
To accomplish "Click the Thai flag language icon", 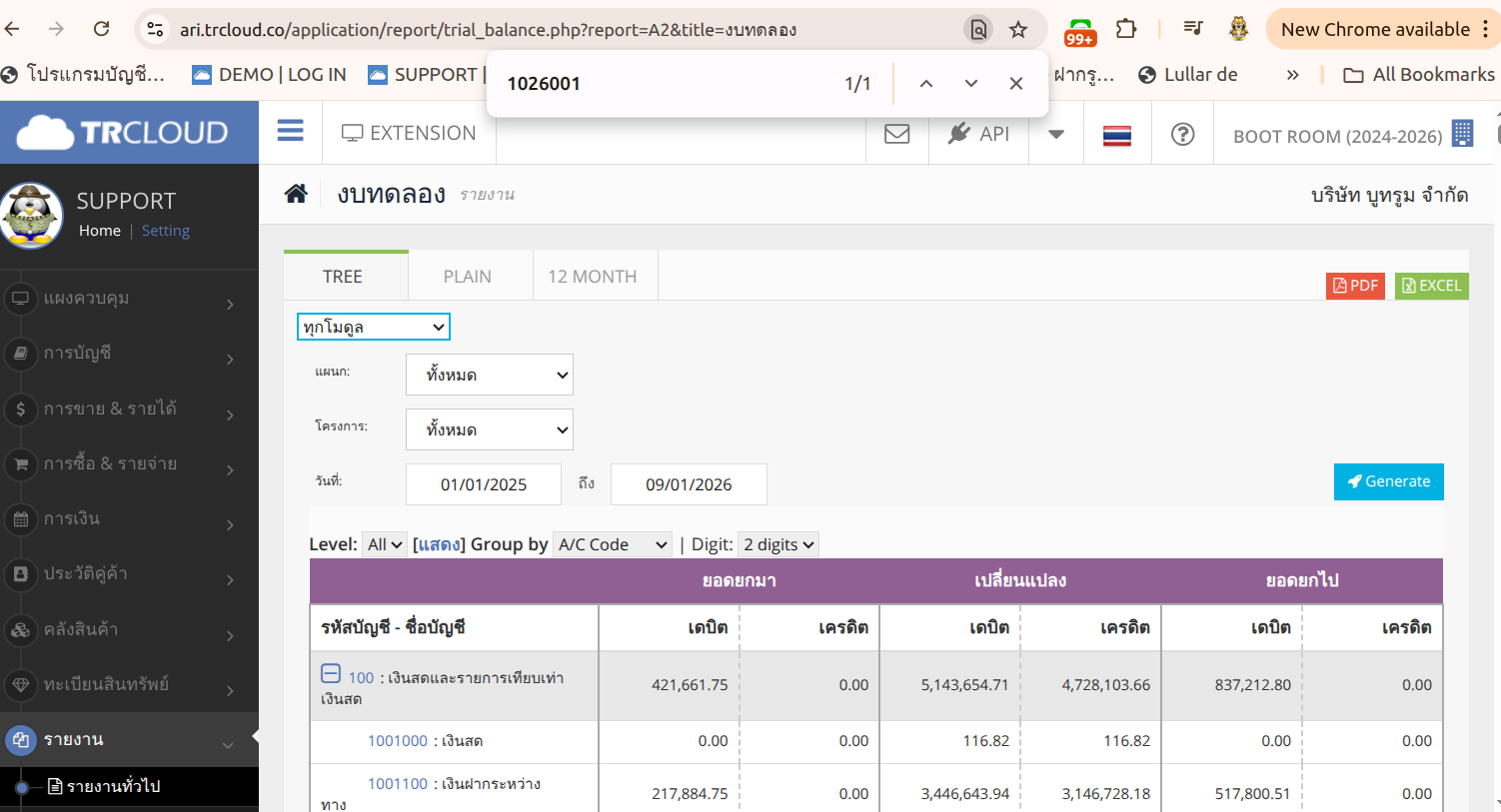I will (x=1116, y=135).
